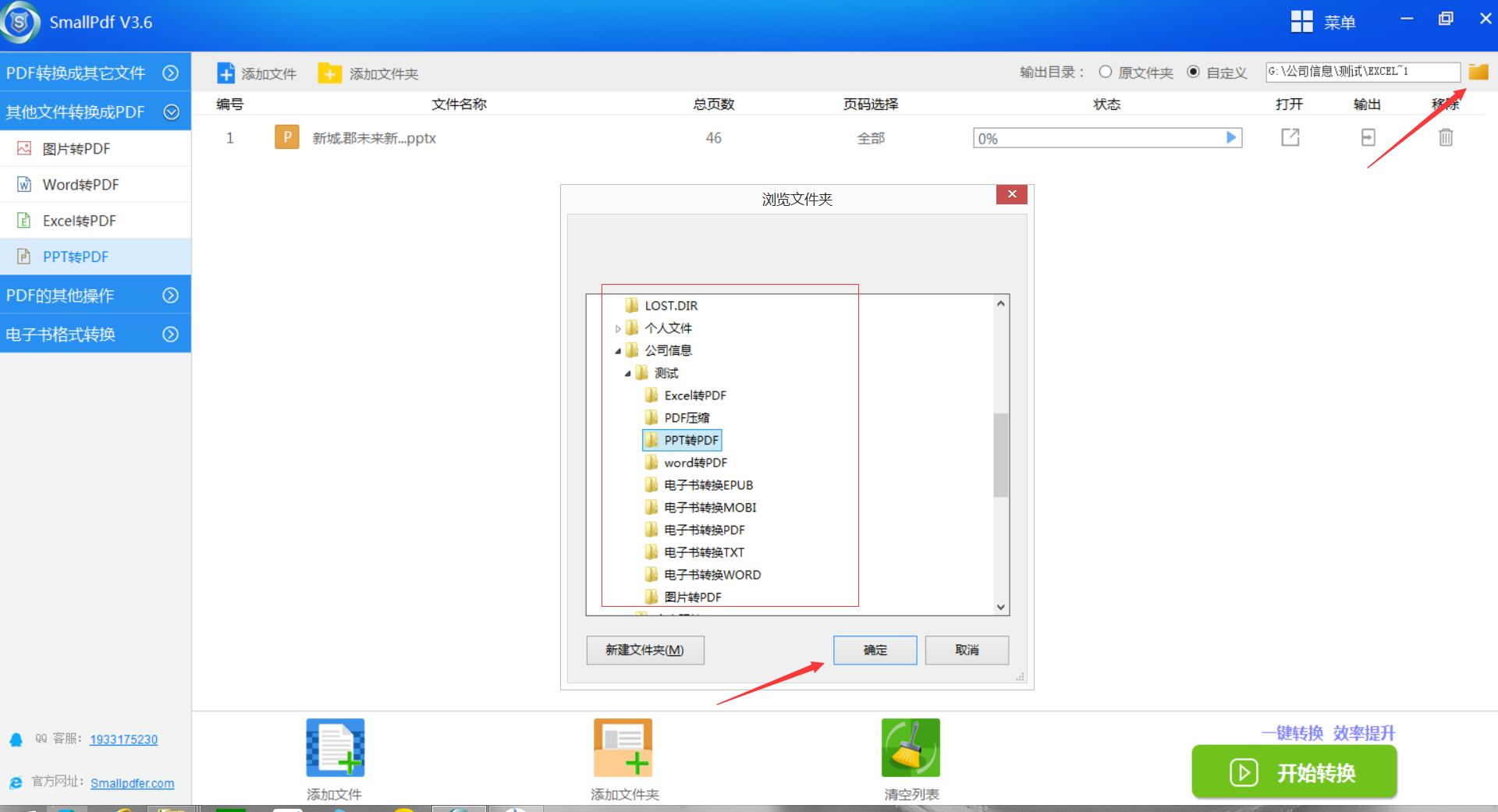Image resolution: width=1498 pixels, height=812 pixels.
Task: Click the 清空列表 broom icon
Action: pos(911,747)
